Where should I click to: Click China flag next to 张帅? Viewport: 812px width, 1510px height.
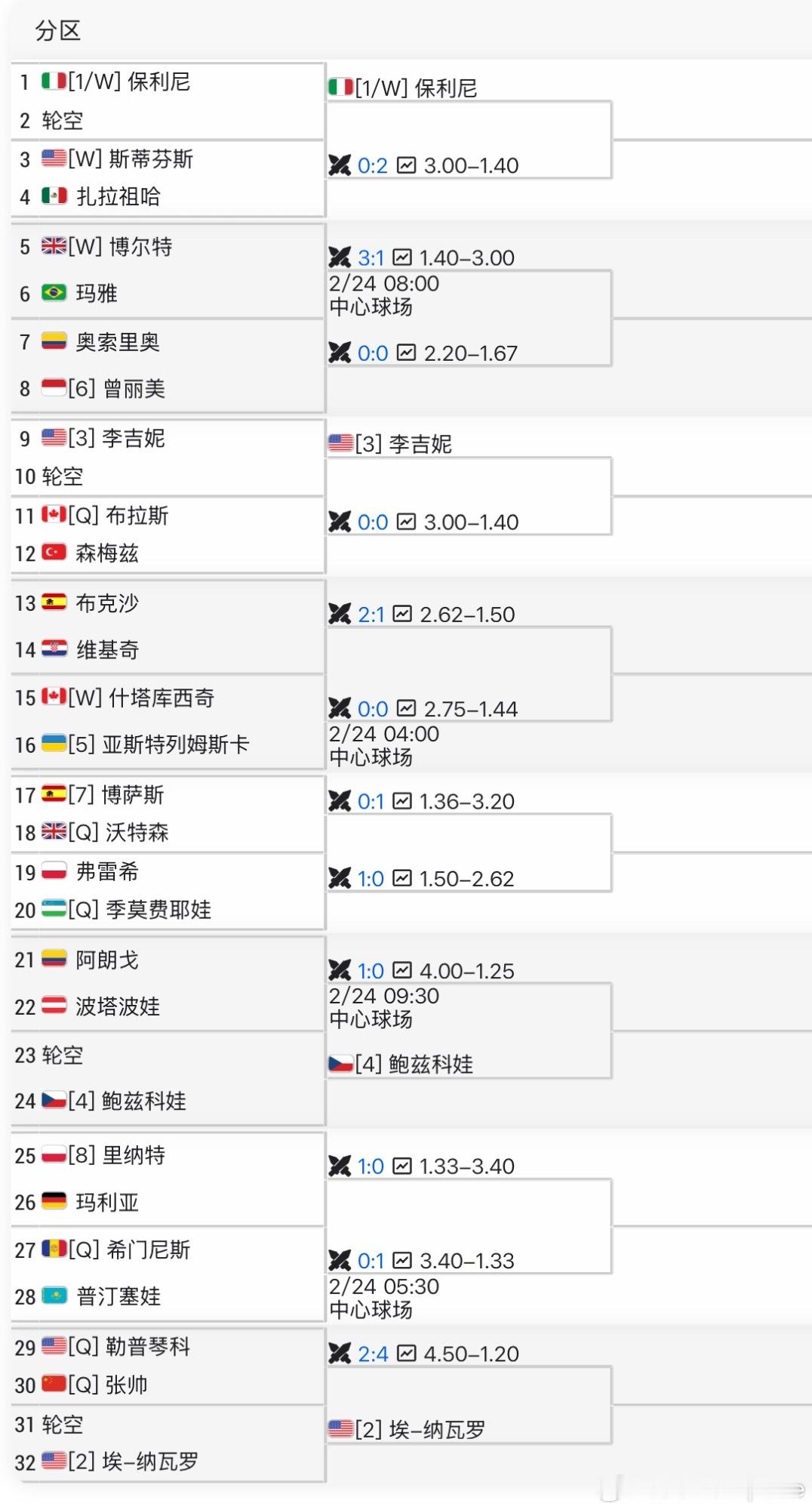pos(54,1385)
